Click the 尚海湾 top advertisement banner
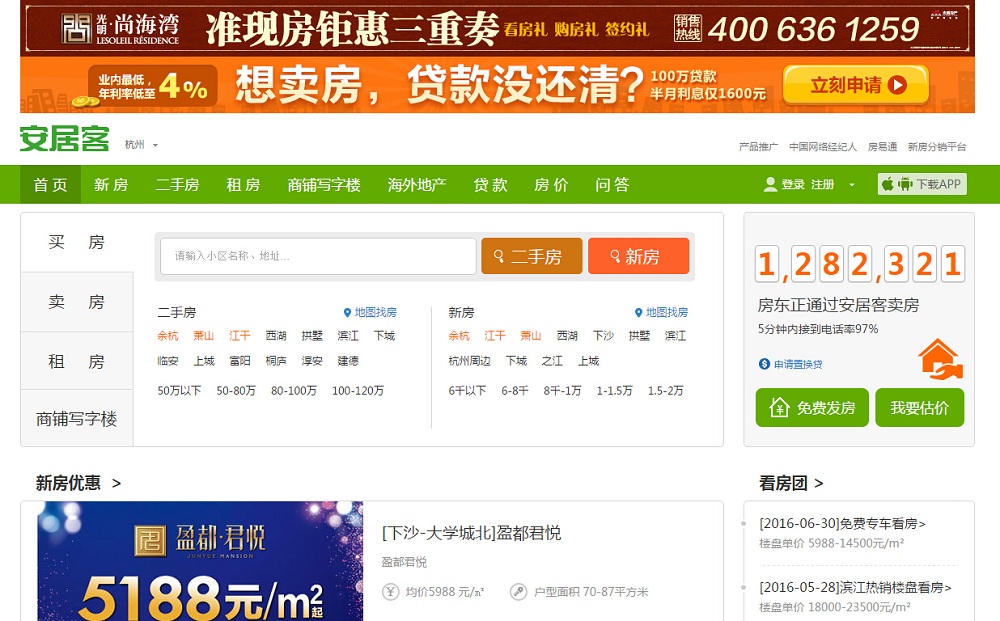The width and height of the screenshot is (1000, 621). click(x=497, y=29)
